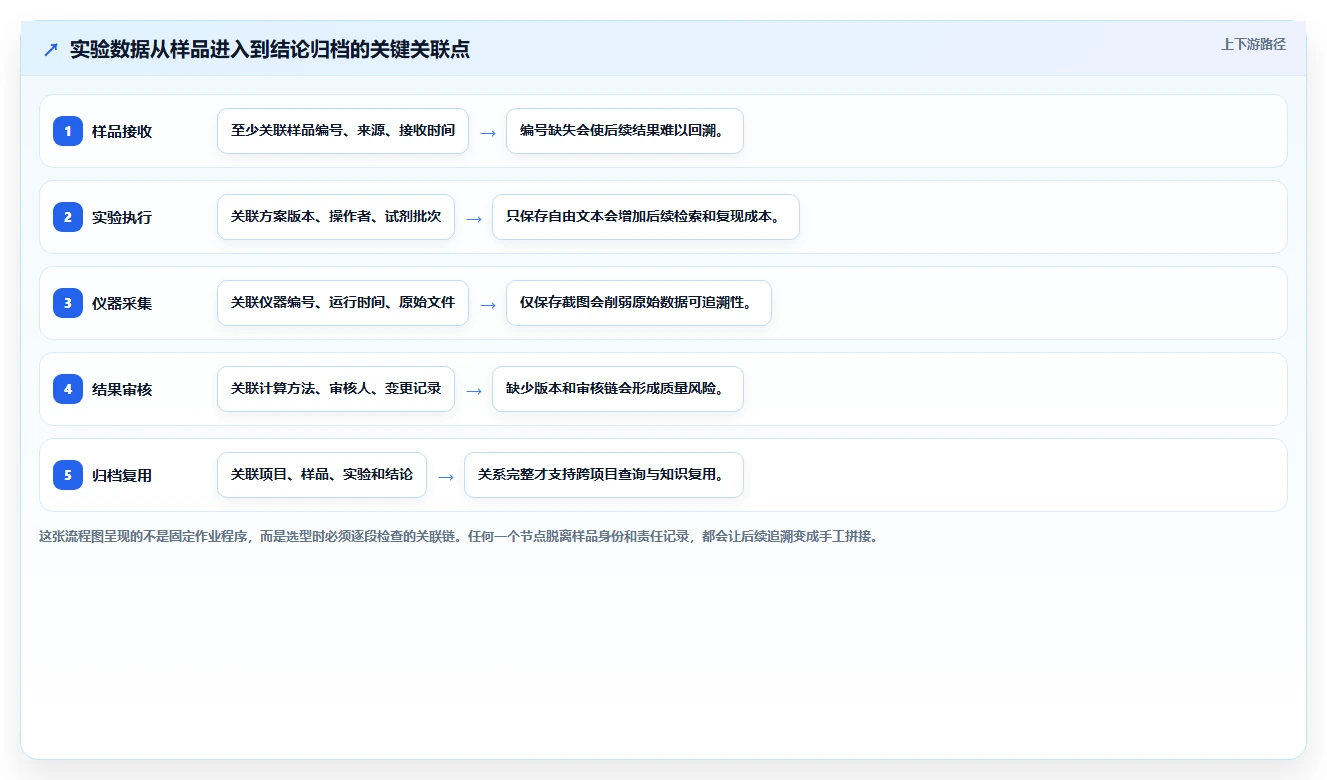
Task: Click the arrow in the 仪器采集 row
Action: click(488, 304)
